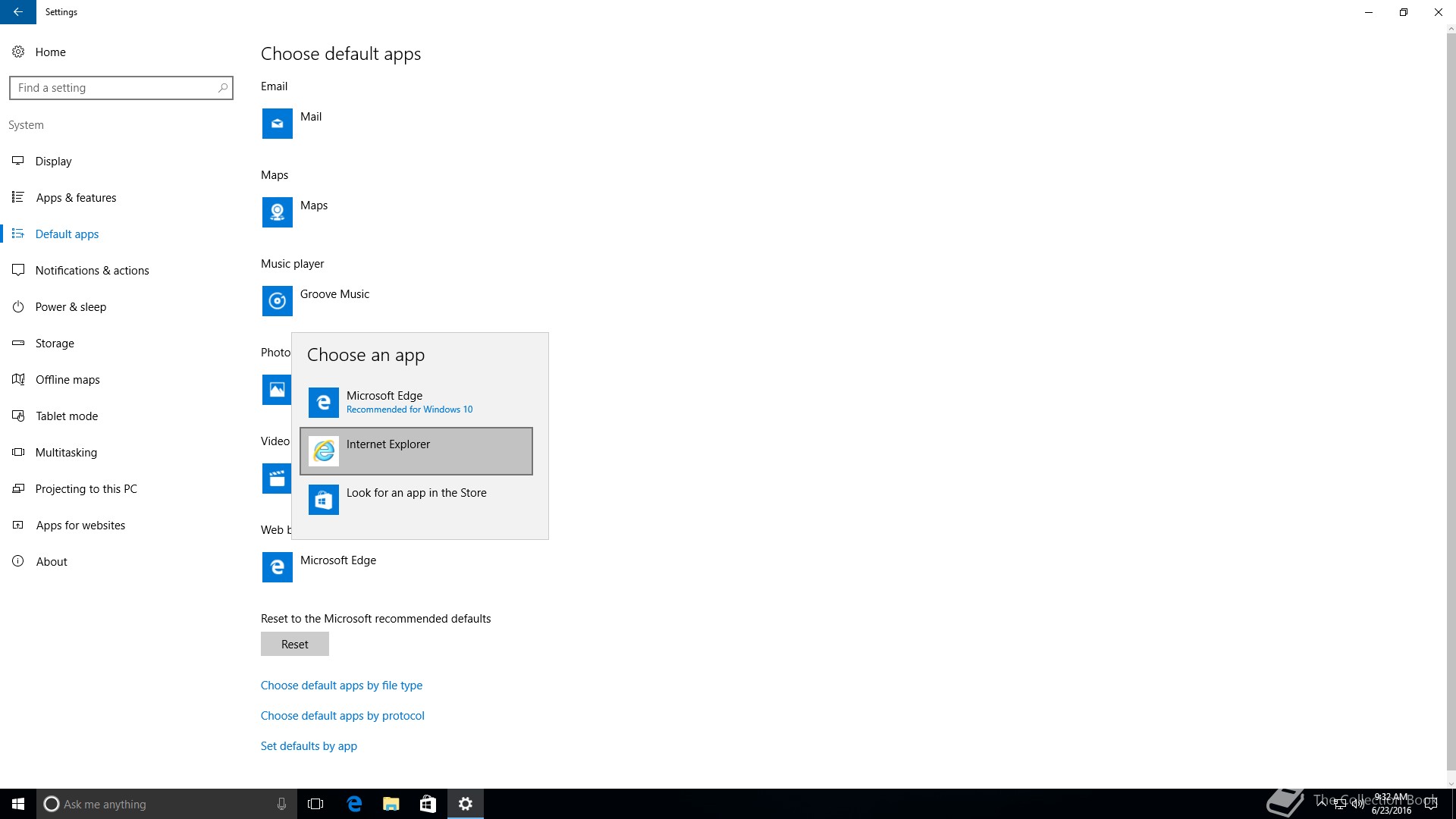
Task: Open File Explorer from the taskbar
Action: 391,804
